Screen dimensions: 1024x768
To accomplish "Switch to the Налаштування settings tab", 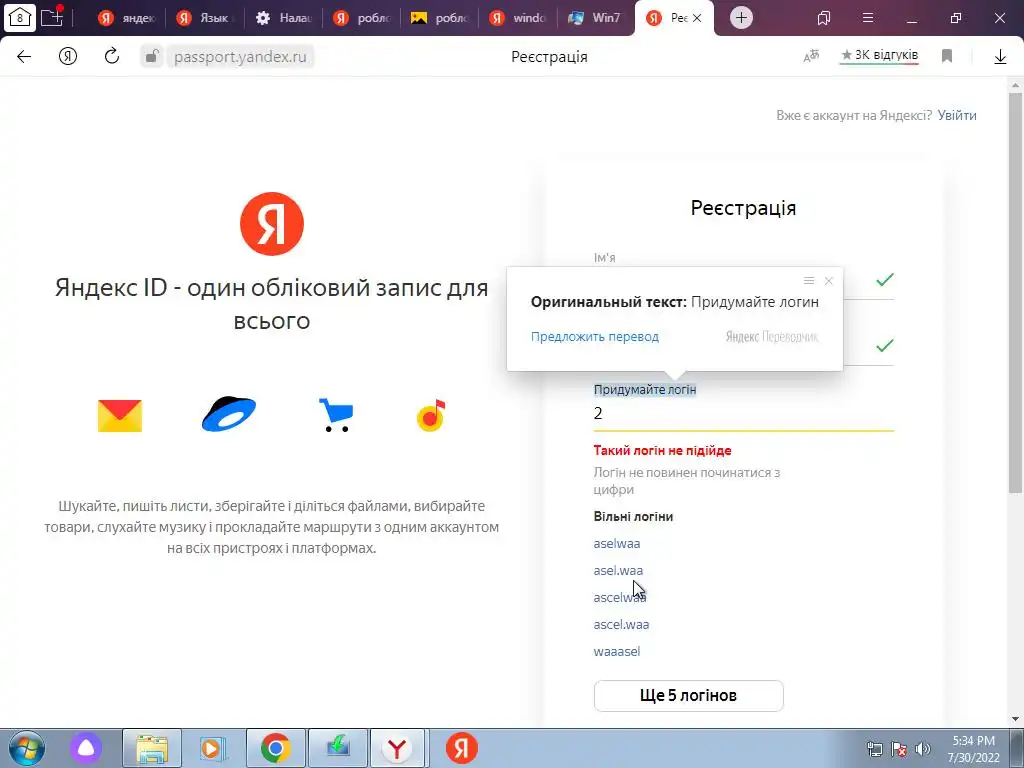I will [x=283, y=18].
